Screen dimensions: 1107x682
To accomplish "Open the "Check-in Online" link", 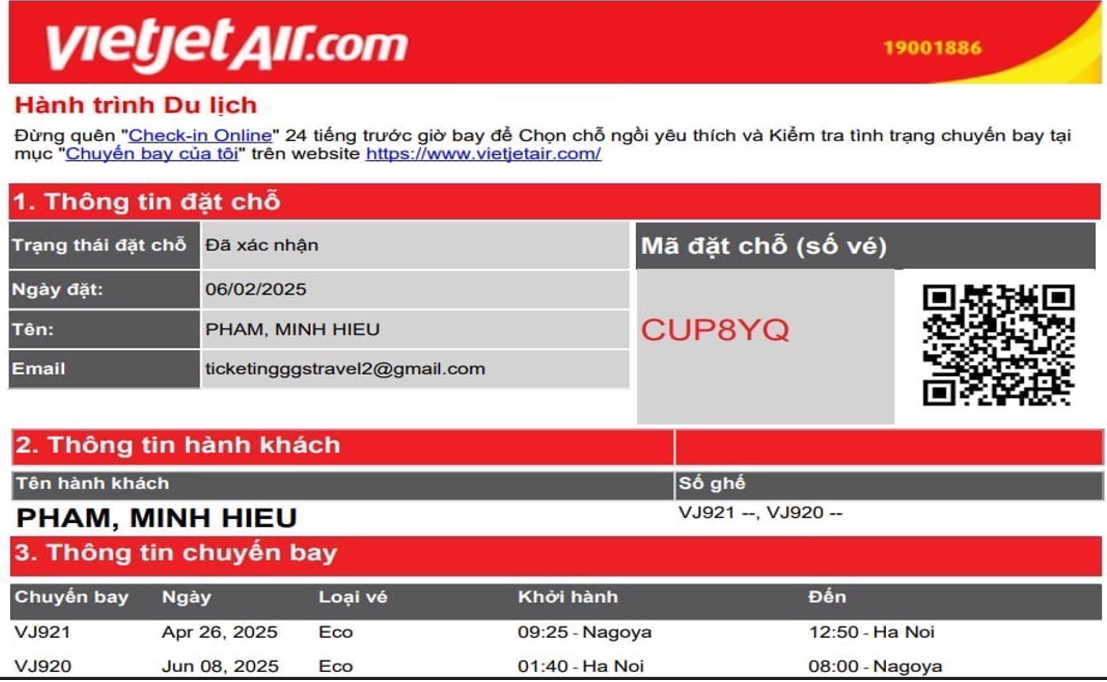I will [200, 135].
